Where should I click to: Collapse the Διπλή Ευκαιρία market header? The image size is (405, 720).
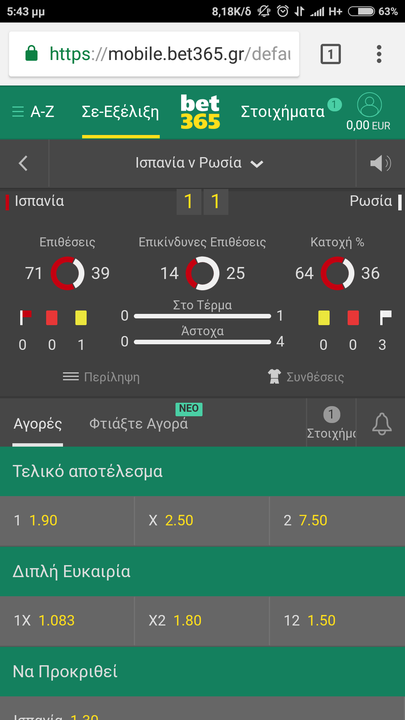pyautogui.click(x=202, y=572)
